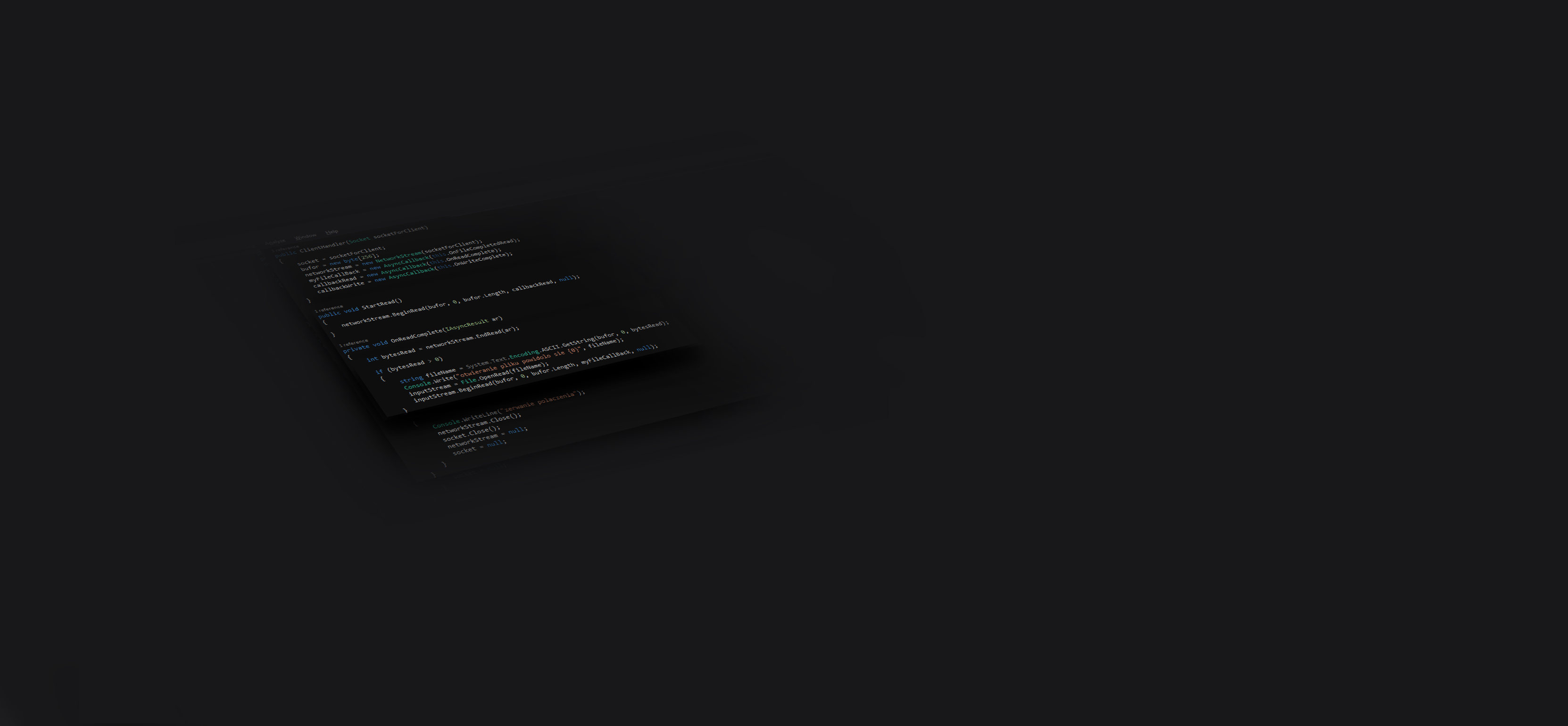Open the Analyze menu
This screenshot has width=1568, height=726.
275,241
